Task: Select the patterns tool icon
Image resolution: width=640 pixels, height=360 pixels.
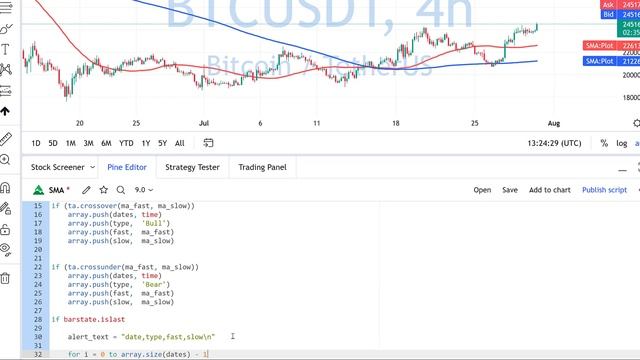Action: pyautogui.click(x=6, y=69)
